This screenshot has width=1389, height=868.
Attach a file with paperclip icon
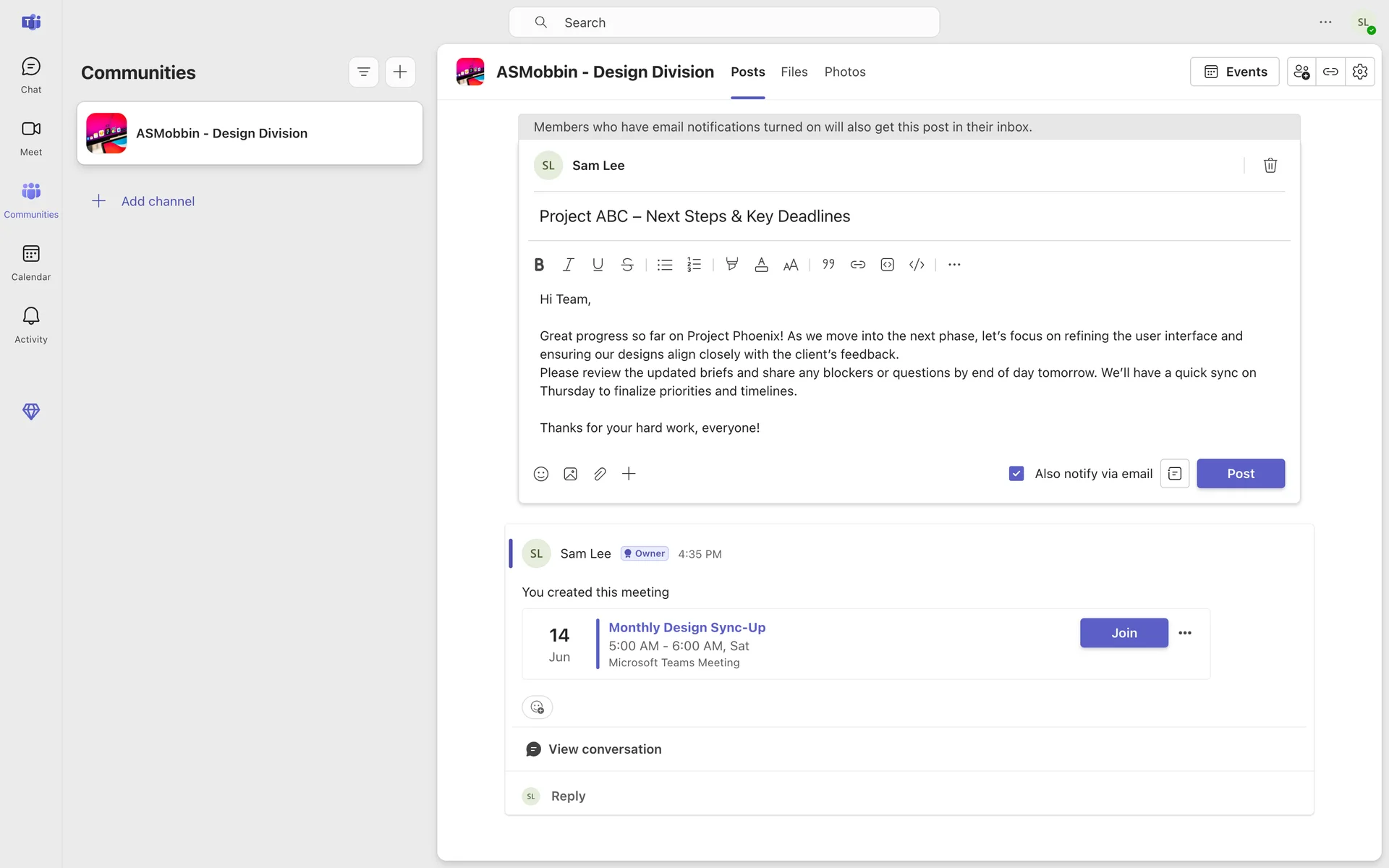(x=600, y=474)
